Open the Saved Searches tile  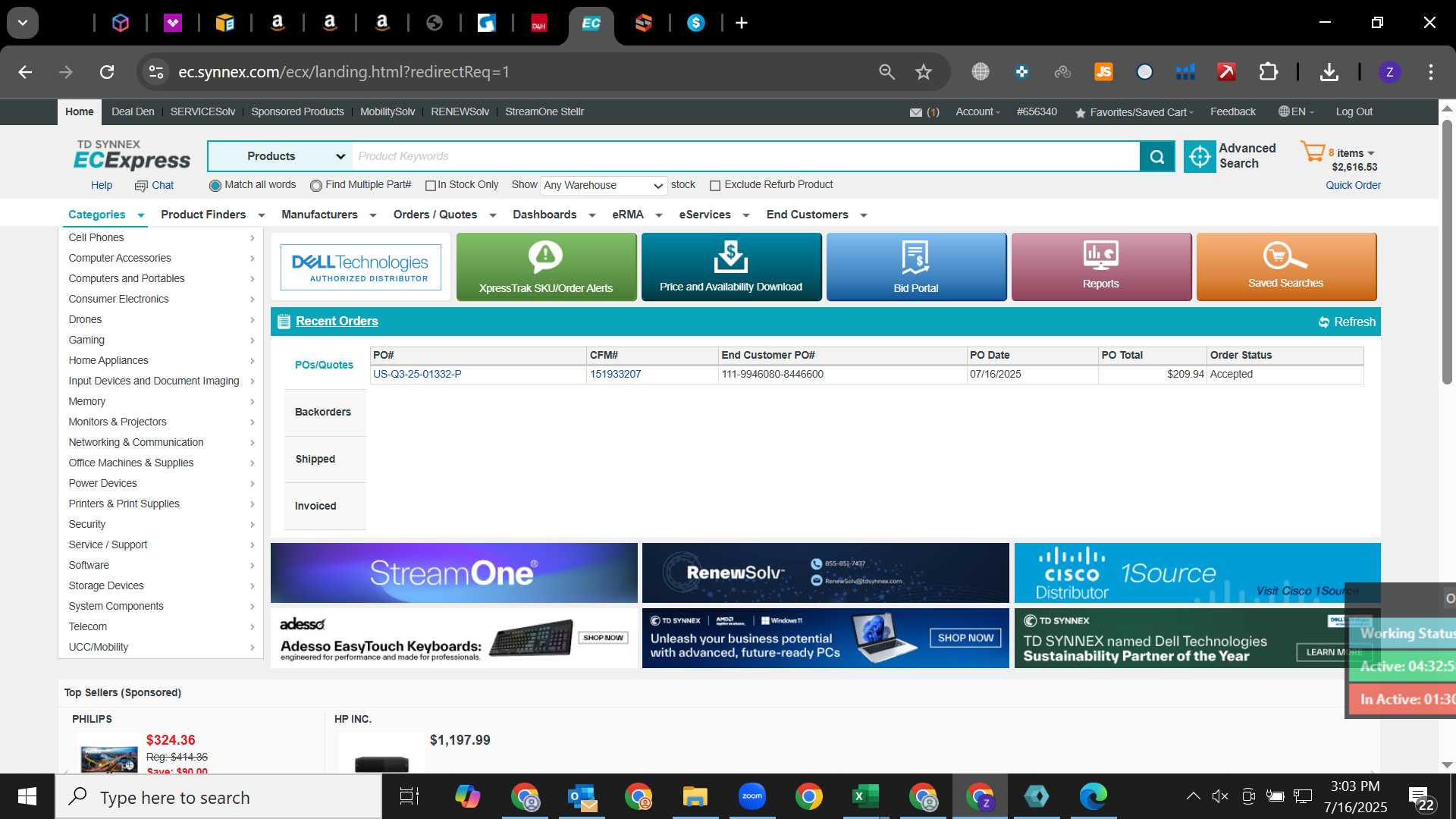[1286, 267]
